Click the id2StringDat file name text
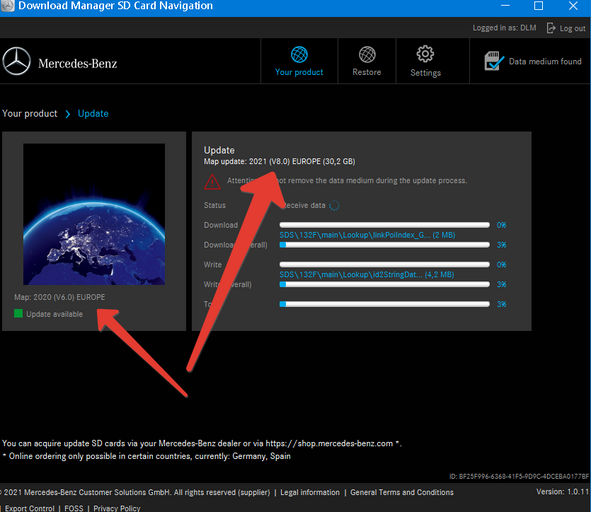Screen dimensions: 591x512 tap(367, 274)
